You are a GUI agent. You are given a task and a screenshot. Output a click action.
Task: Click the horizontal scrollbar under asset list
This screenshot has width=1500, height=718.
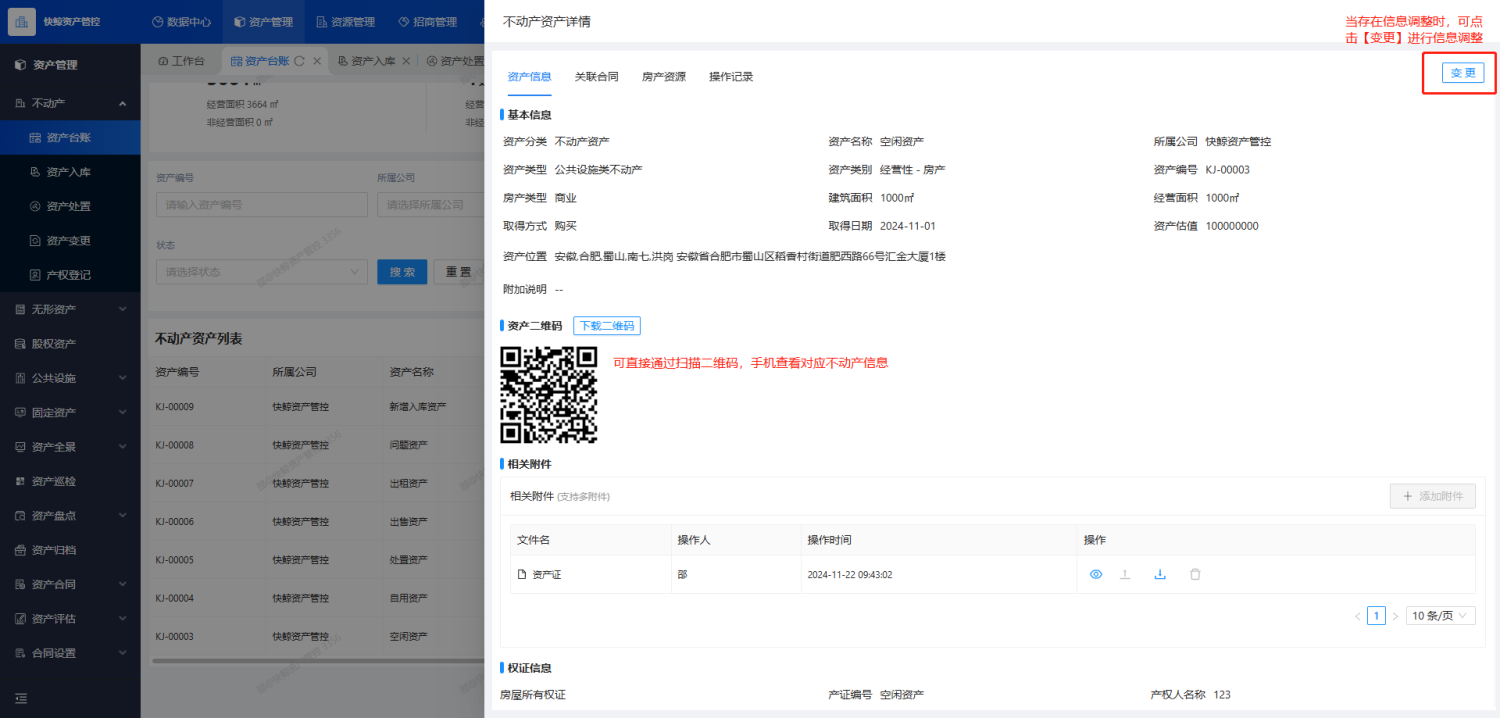(317, 660)
